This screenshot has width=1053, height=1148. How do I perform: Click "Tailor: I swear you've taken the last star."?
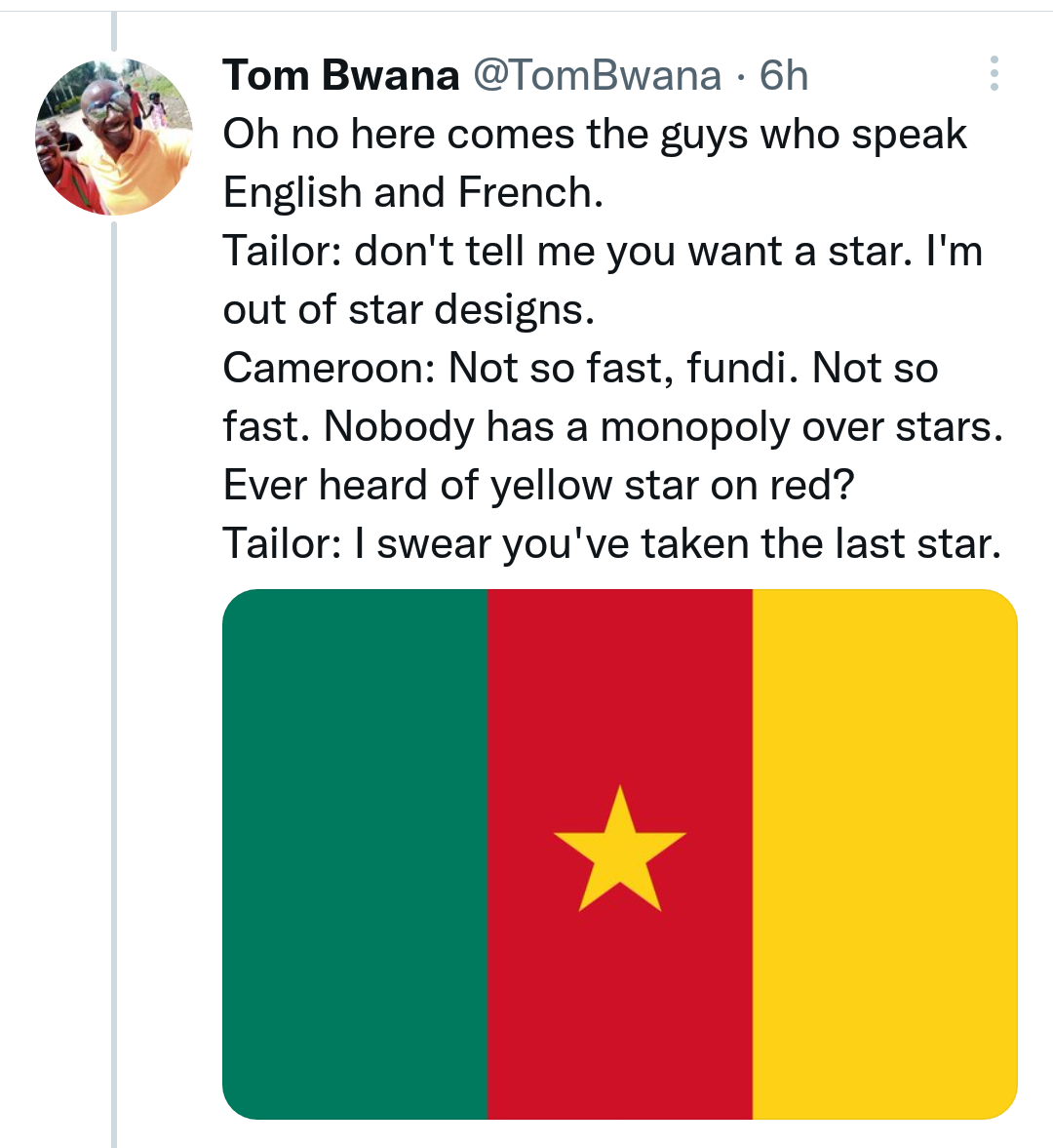611,544
